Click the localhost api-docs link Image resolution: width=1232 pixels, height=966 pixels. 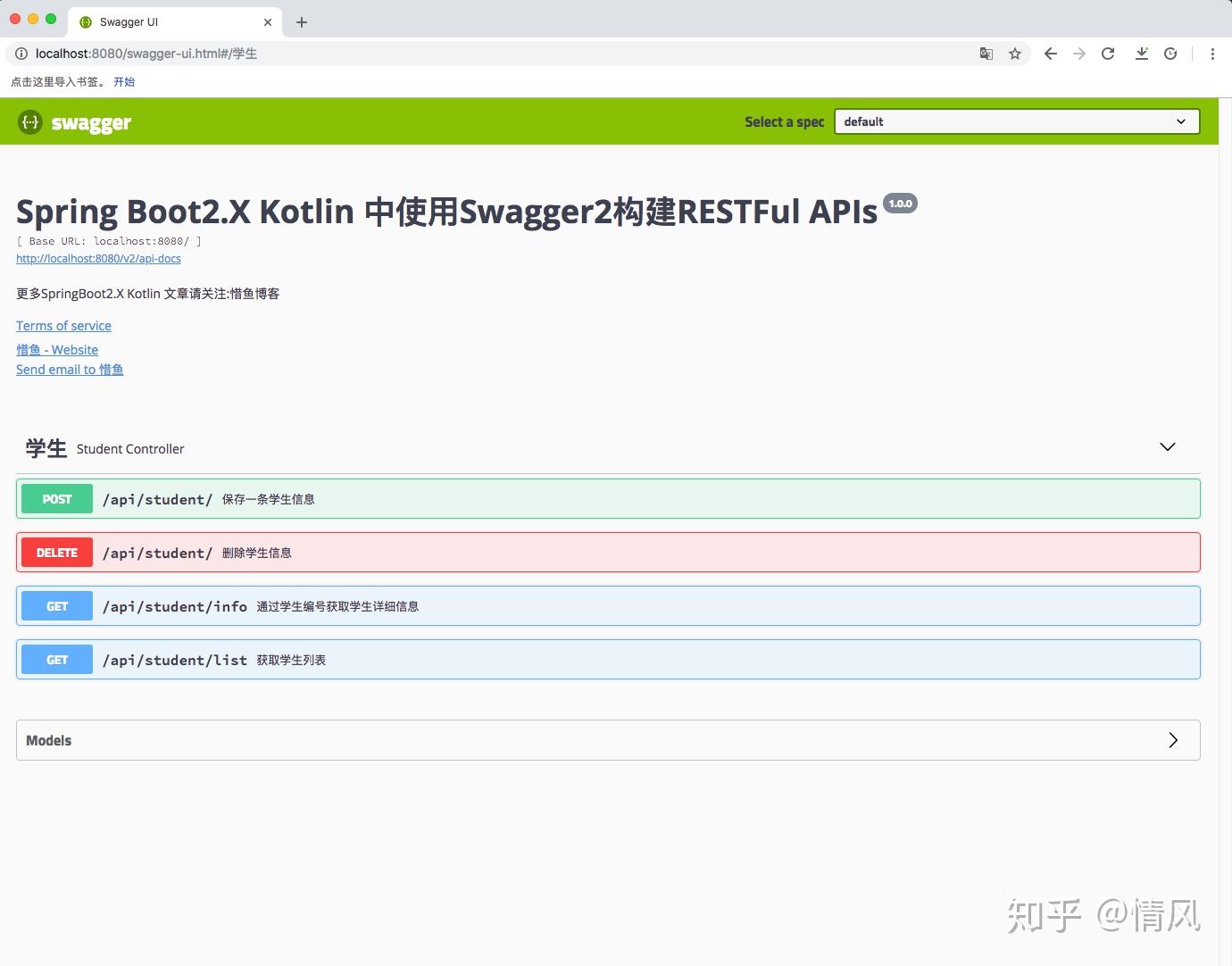tap(98, 258)
